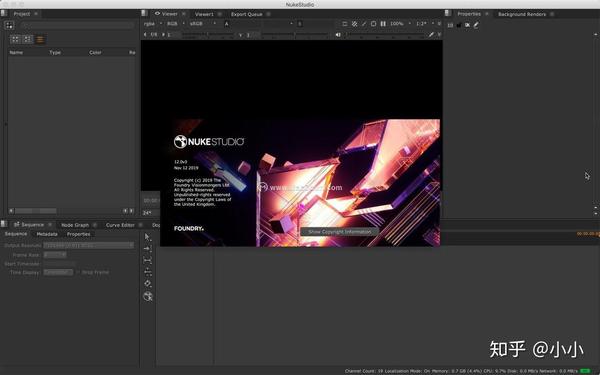Open the Background Renders tab
Viewport: 600px width, 375px height.
click(x=522, y=14)
